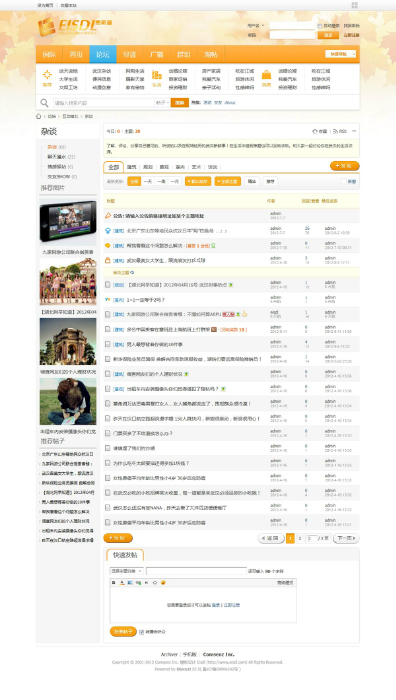396x700 pixels.
Task: Click the EISDL site logo
Action: tap(75, 27)
